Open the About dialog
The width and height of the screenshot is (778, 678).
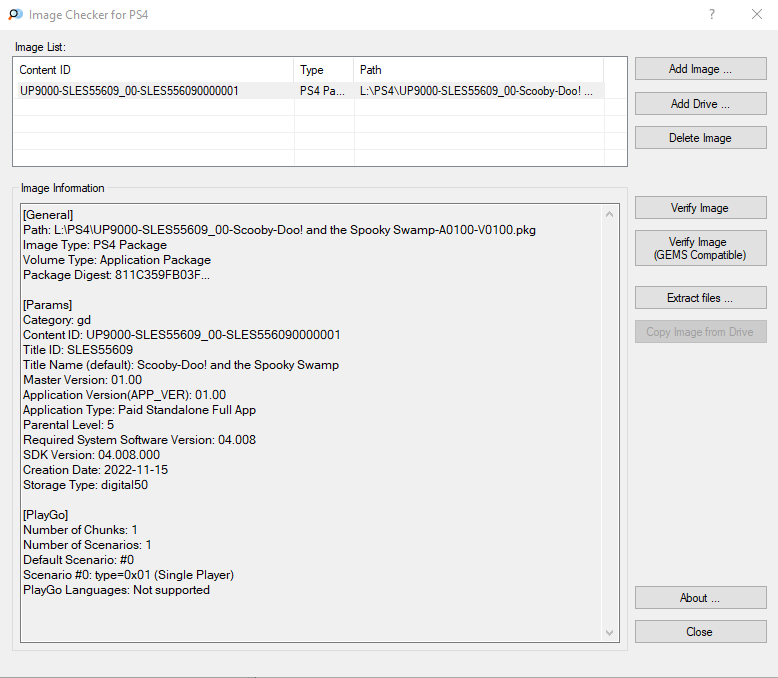coord(701,598)
